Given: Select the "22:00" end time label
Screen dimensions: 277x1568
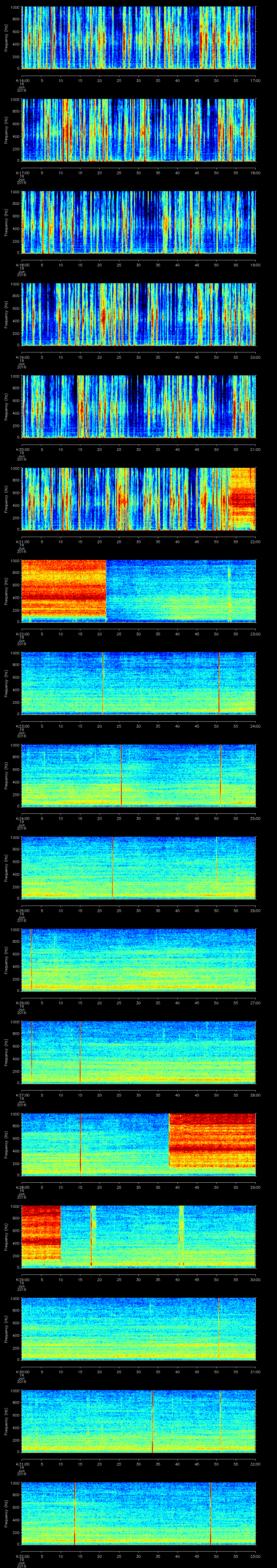Looking at the screenshot, I should (x=255, y=542).
